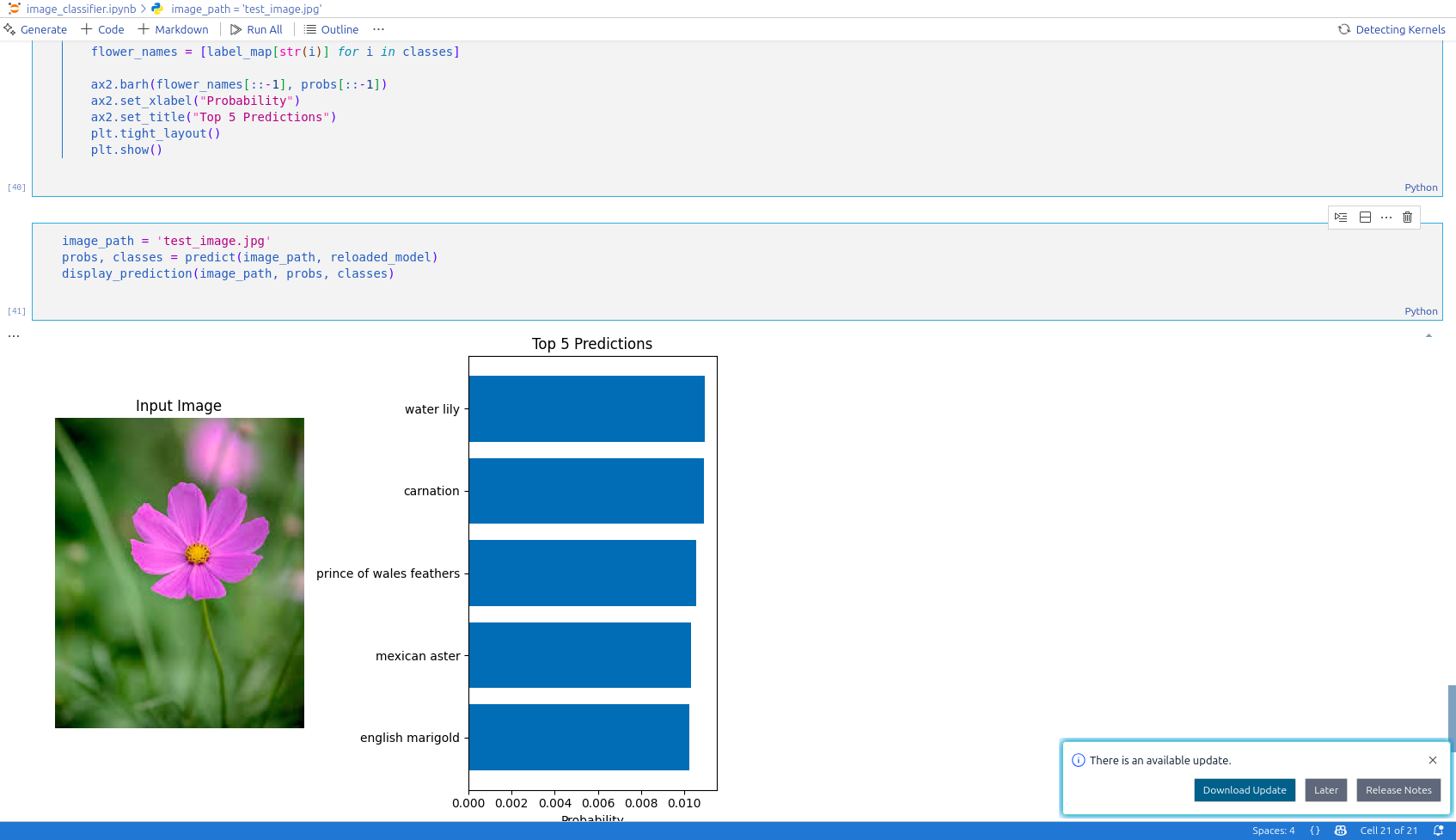Select image_classifier.ipynb in the breadcrumb

click(76, 9)
